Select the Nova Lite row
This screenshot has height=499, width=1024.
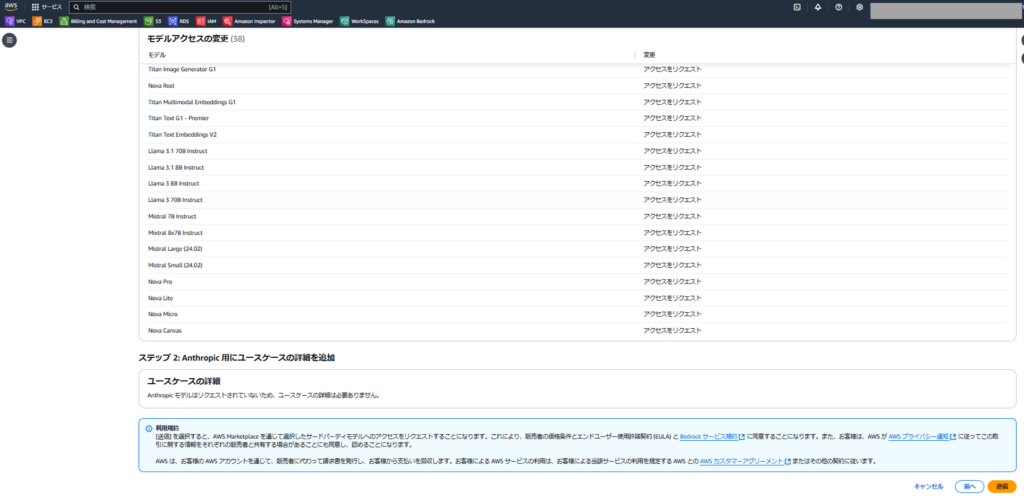[x=577, y=298]
